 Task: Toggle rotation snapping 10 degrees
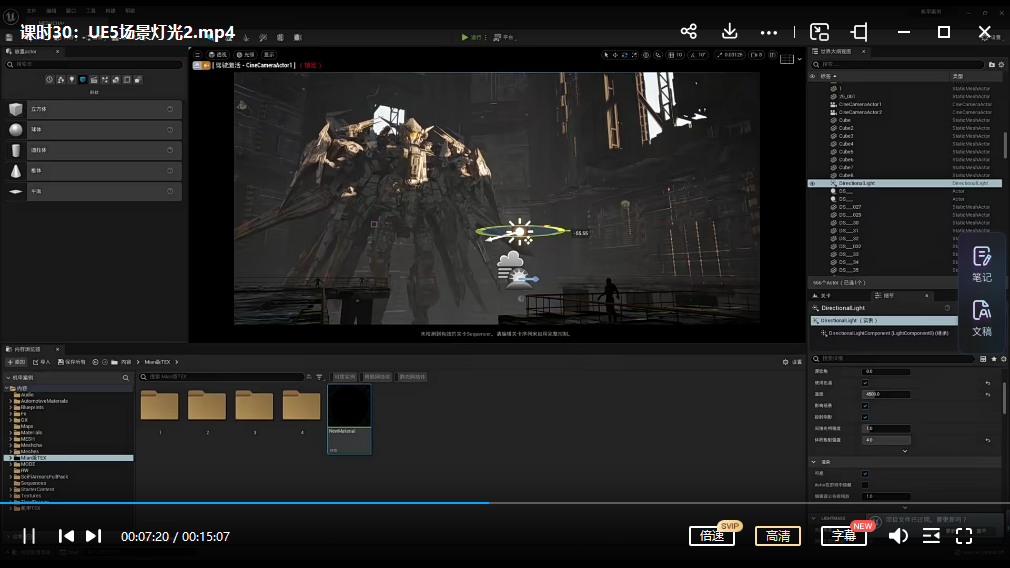[698, 55]
